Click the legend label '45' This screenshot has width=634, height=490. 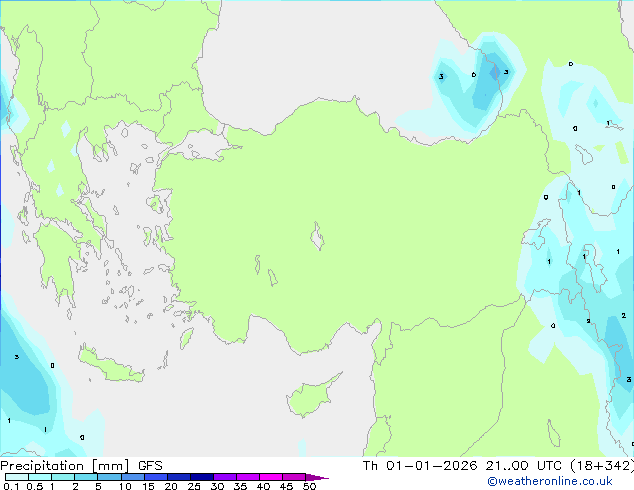coord(286,486)
